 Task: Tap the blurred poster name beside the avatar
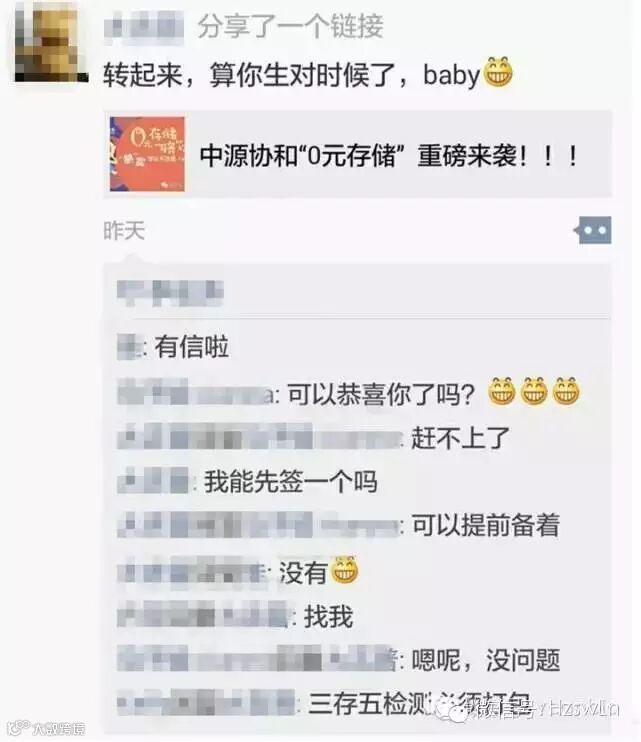144,27
